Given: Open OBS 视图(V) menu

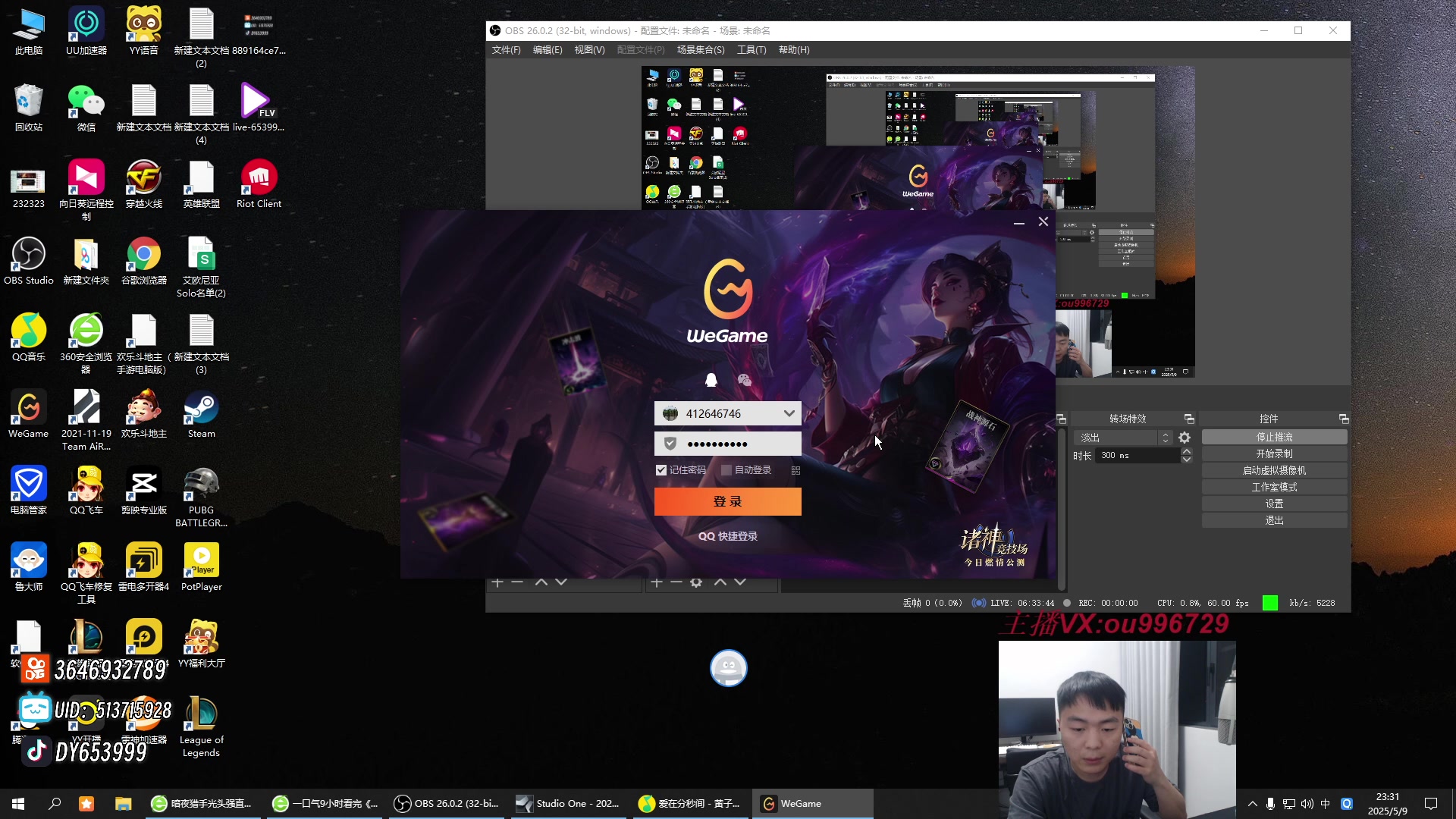Looking at the screenshot, I should coord(589,50).
